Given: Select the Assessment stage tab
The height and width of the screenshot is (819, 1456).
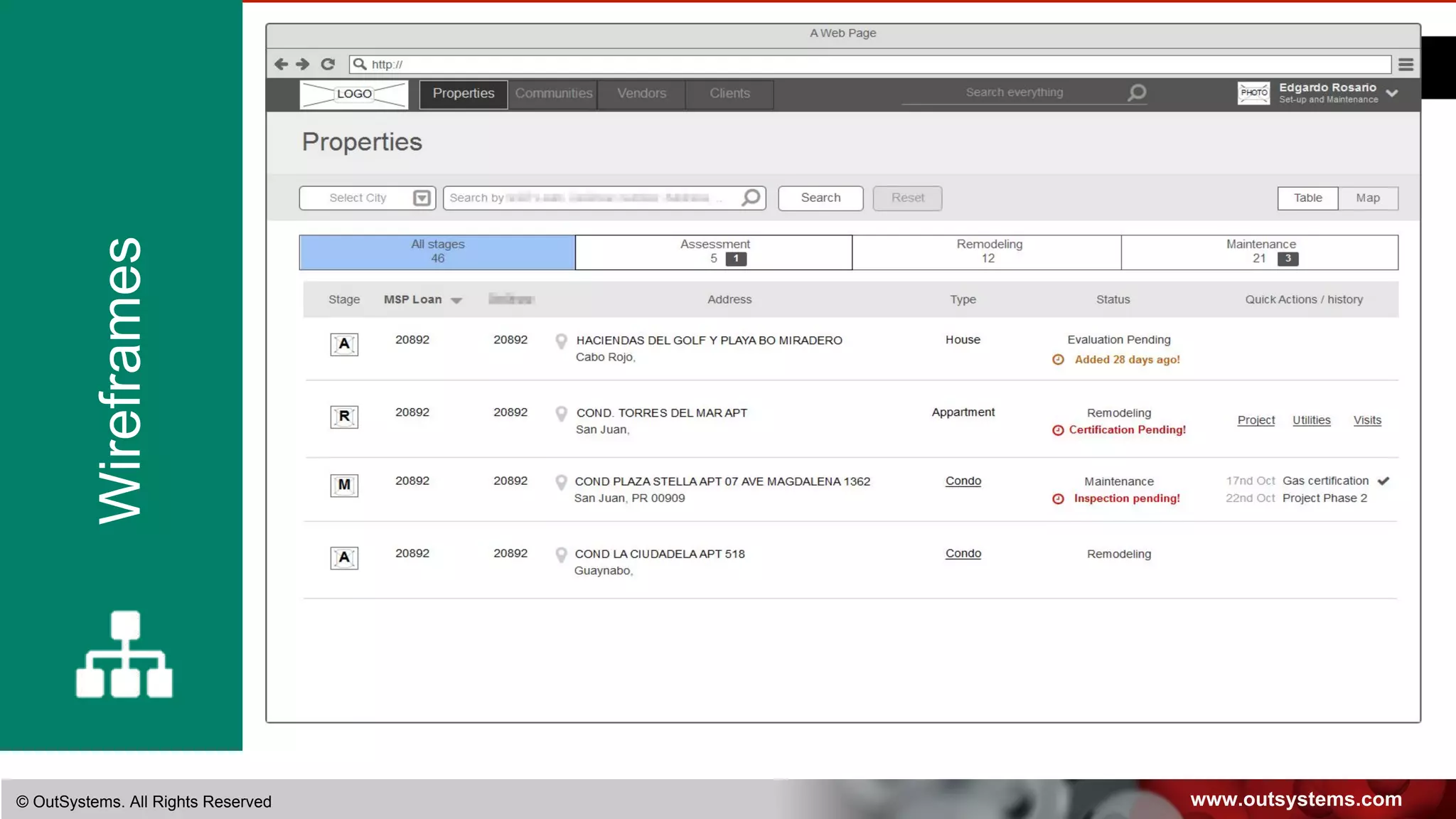Looking at the screenshot, I should coord(714,252).
